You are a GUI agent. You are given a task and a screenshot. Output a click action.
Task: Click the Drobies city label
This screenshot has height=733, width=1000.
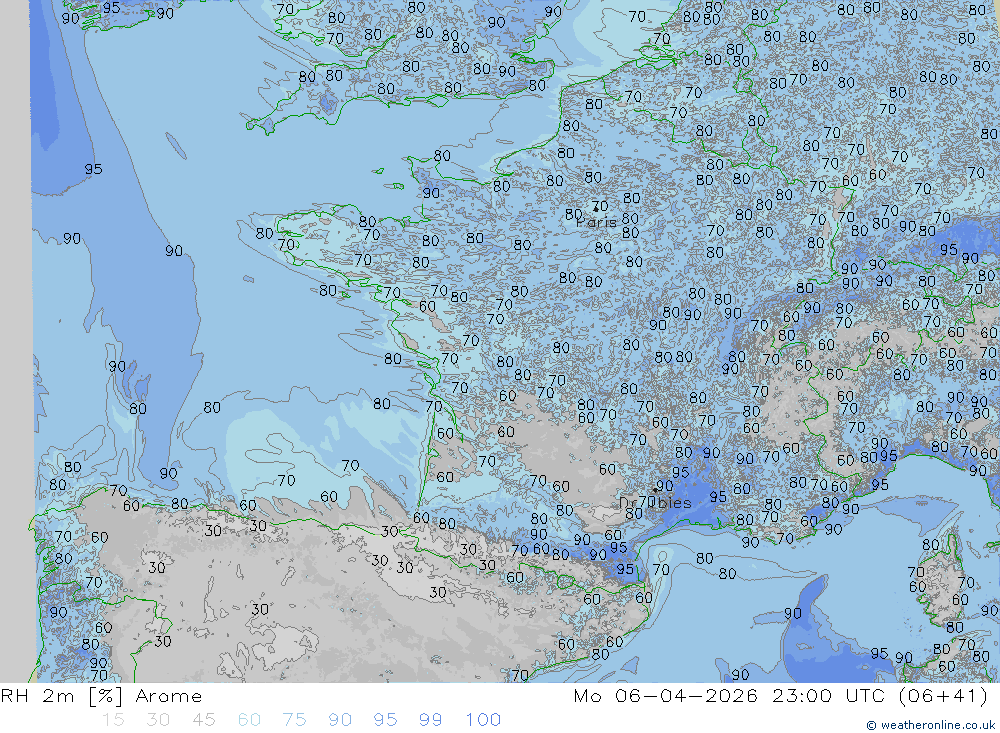(655, 502)
